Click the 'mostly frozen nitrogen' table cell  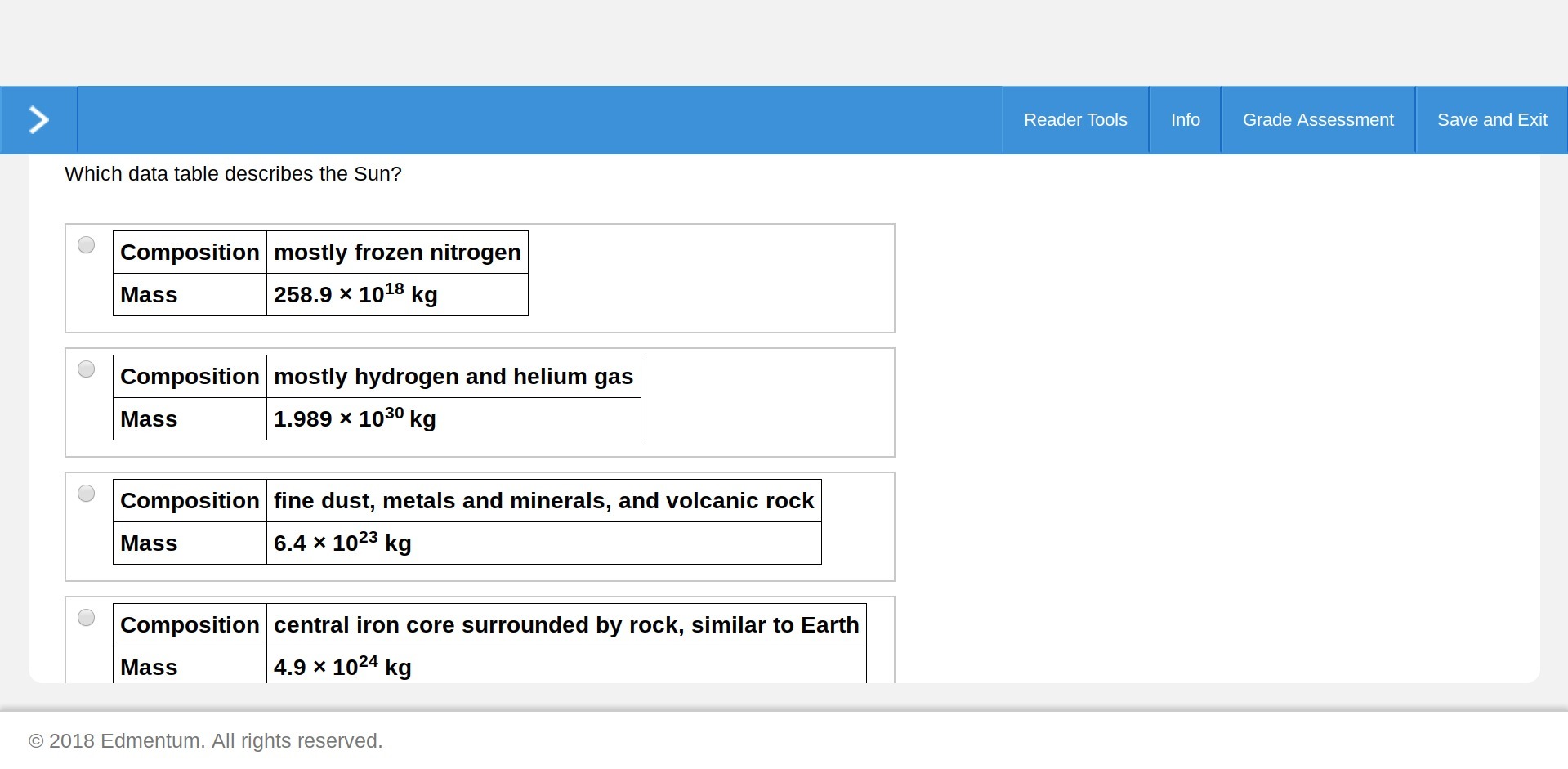tap(397, 253)
